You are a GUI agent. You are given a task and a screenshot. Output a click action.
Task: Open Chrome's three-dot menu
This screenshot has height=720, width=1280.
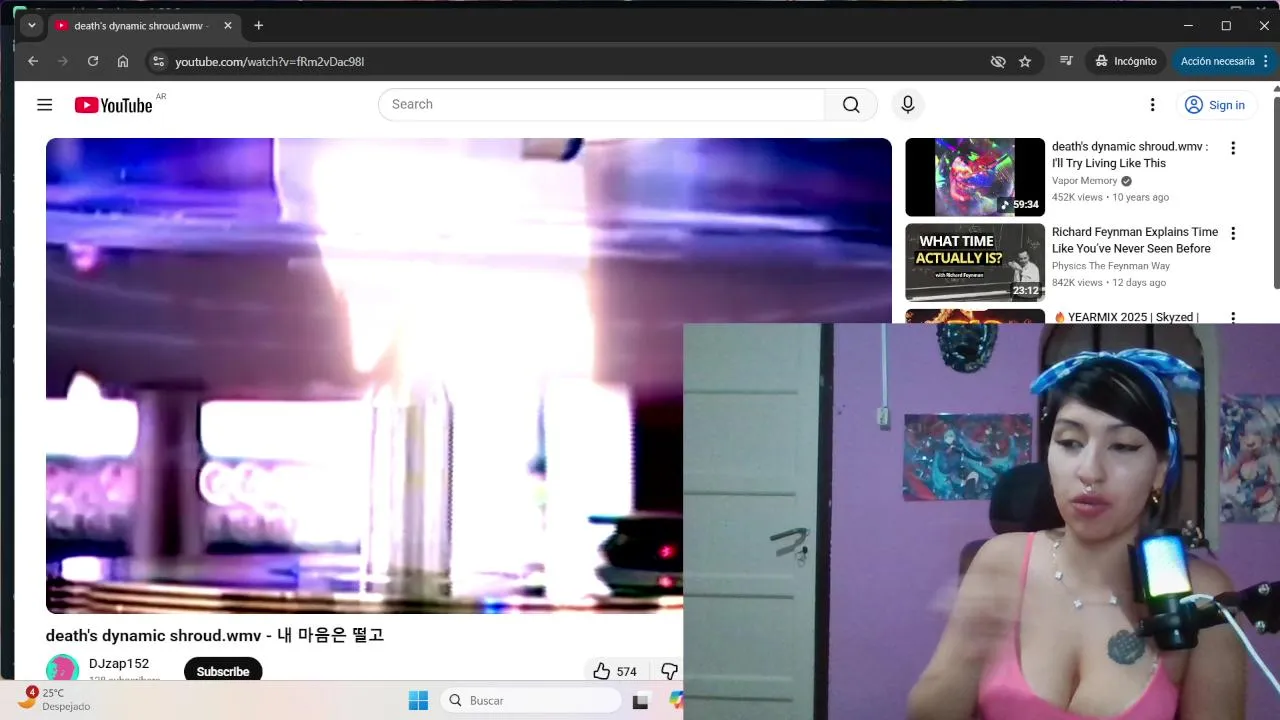coord(1265,61)
